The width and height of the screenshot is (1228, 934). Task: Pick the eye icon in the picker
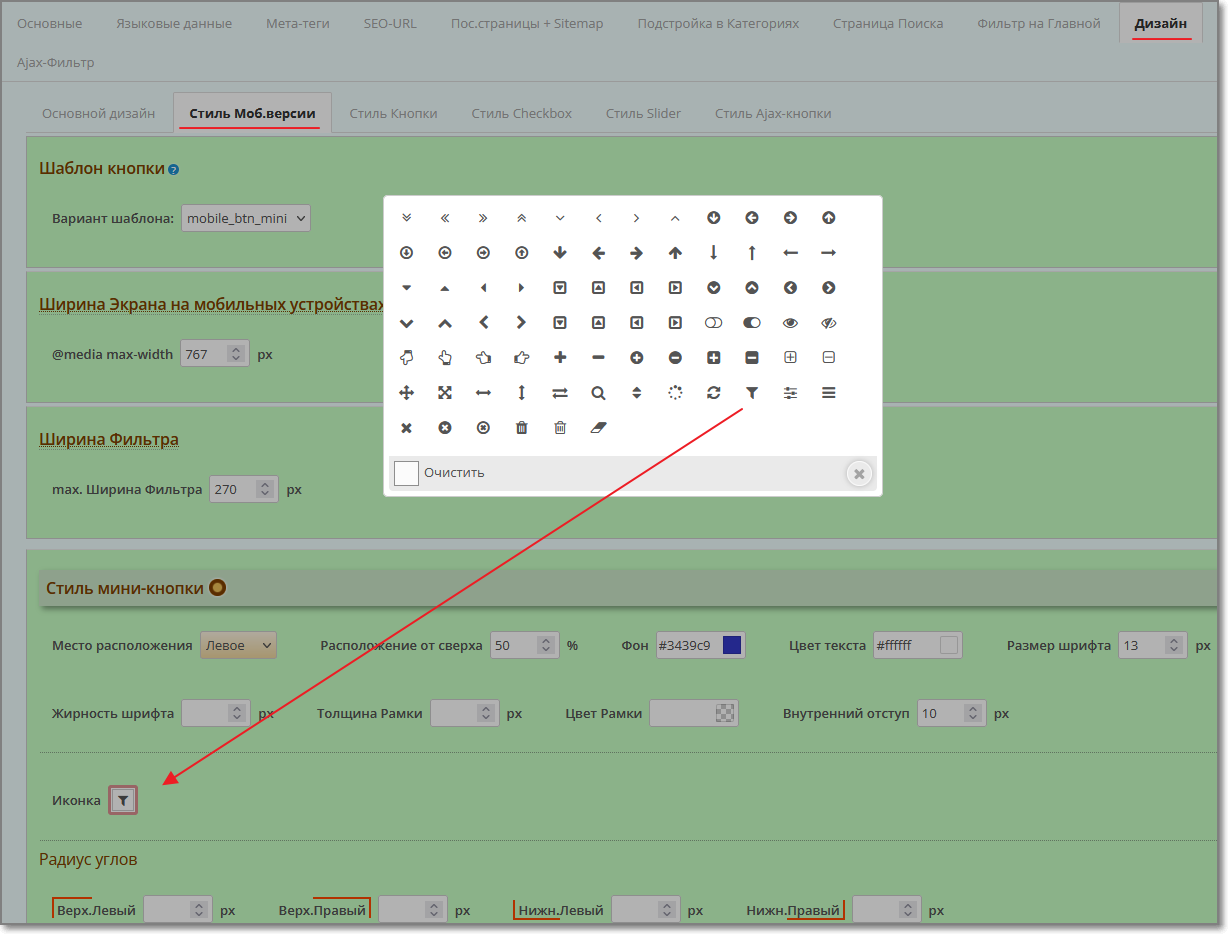790,323
